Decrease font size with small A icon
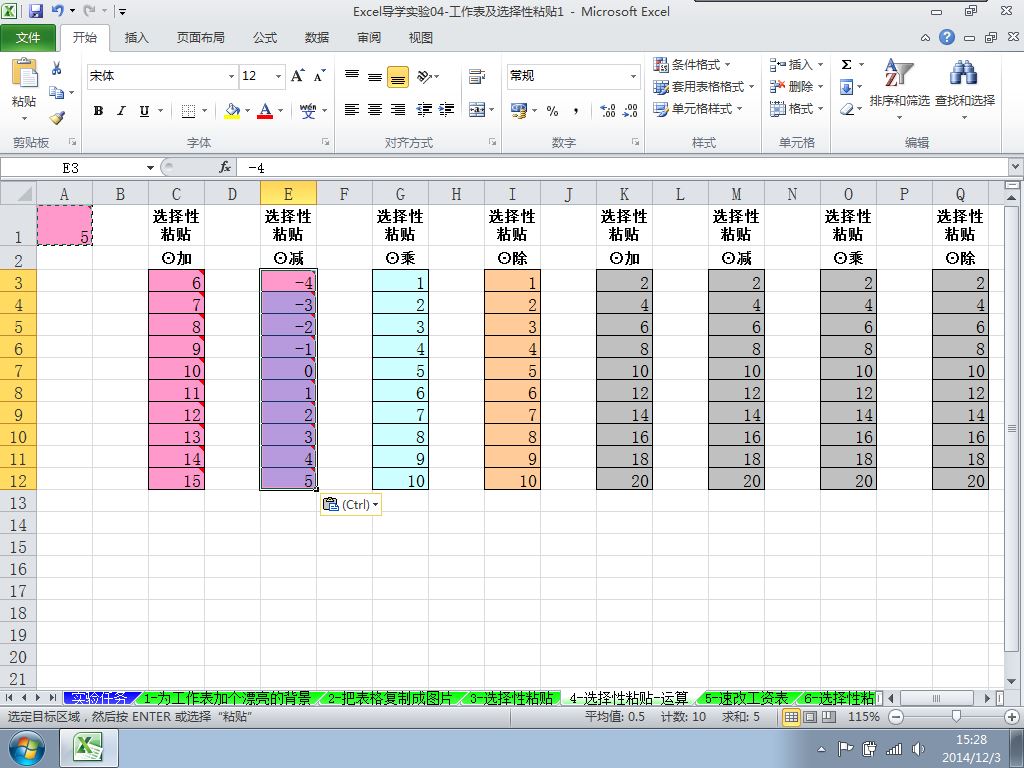 [x=319, y=76]
